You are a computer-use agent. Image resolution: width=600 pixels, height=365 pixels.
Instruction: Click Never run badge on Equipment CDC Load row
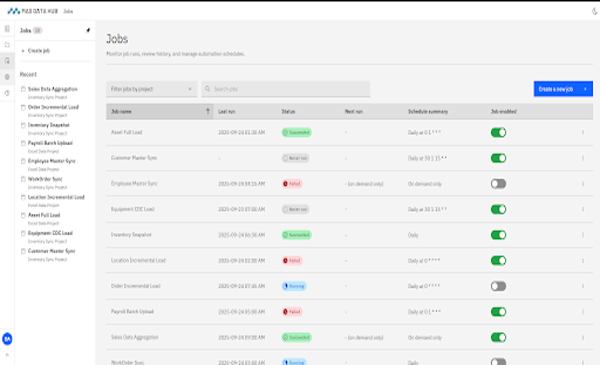[295, 209]
